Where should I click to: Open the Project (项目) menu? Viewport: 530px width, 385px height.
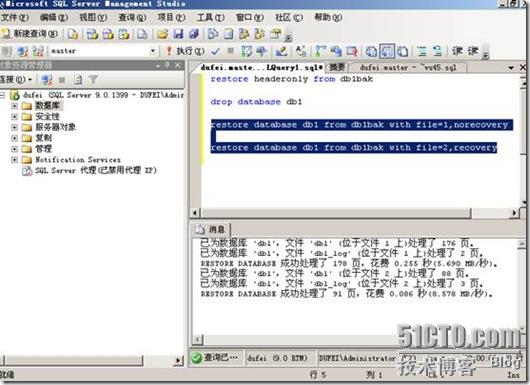tap(172, 17)
